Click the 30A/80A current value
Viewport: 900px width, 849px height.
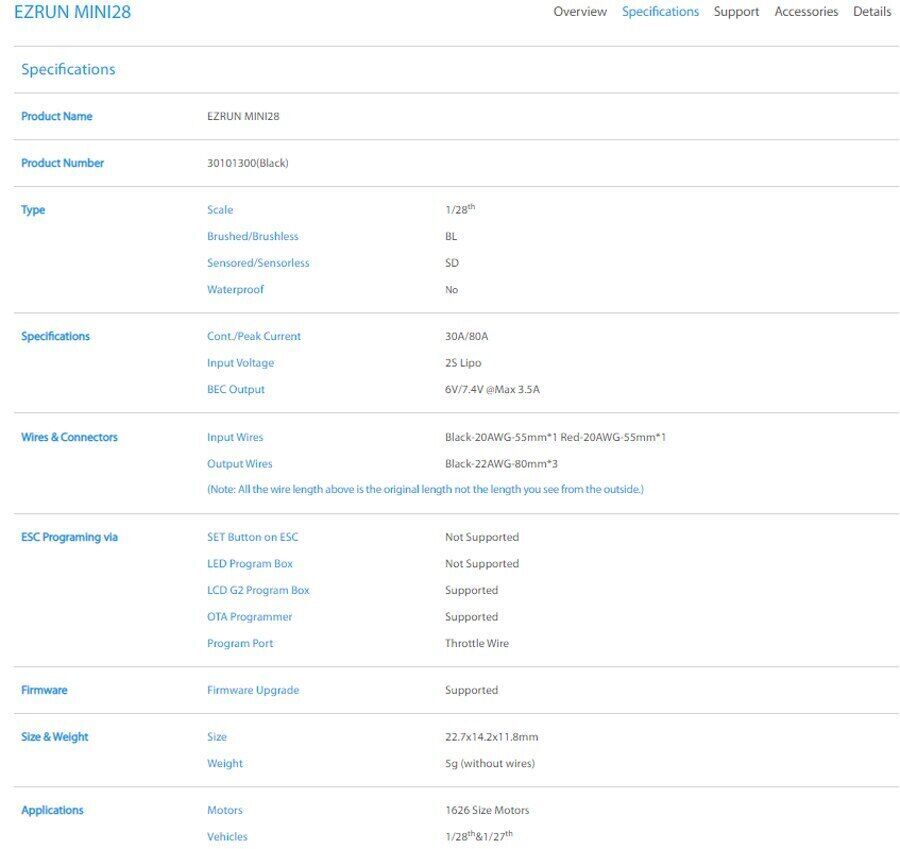pyautogui.click(x=466, y=337)
